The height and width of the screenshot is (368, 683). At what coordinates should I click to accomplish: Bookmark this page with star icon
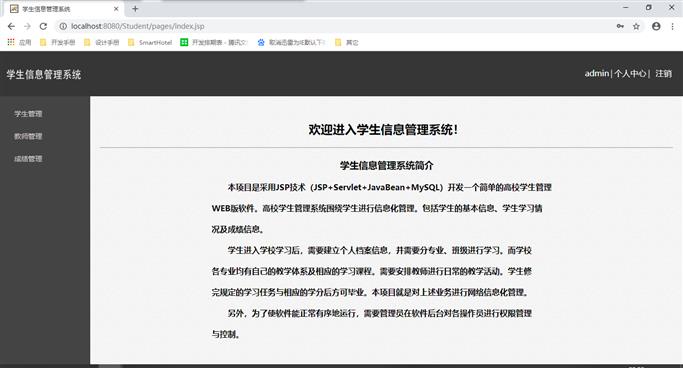636,26
